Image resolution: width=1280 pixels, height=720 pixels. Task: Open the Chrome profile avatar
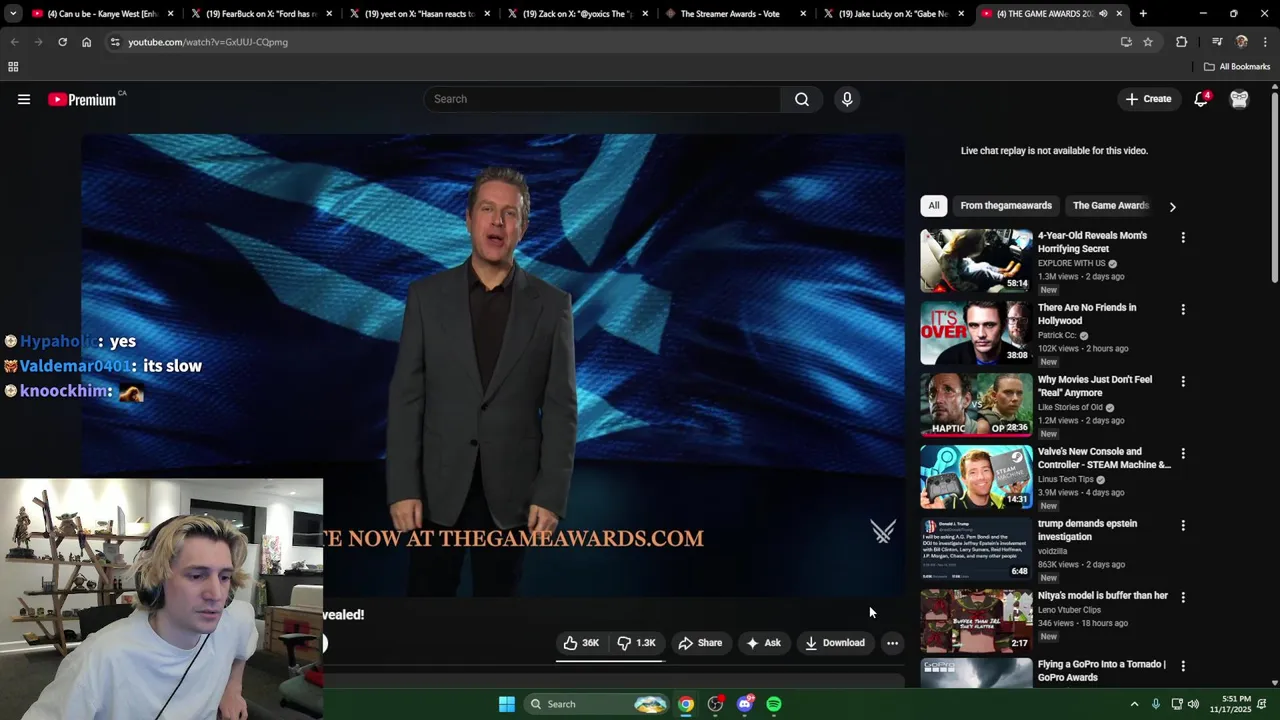(1242, 42)
